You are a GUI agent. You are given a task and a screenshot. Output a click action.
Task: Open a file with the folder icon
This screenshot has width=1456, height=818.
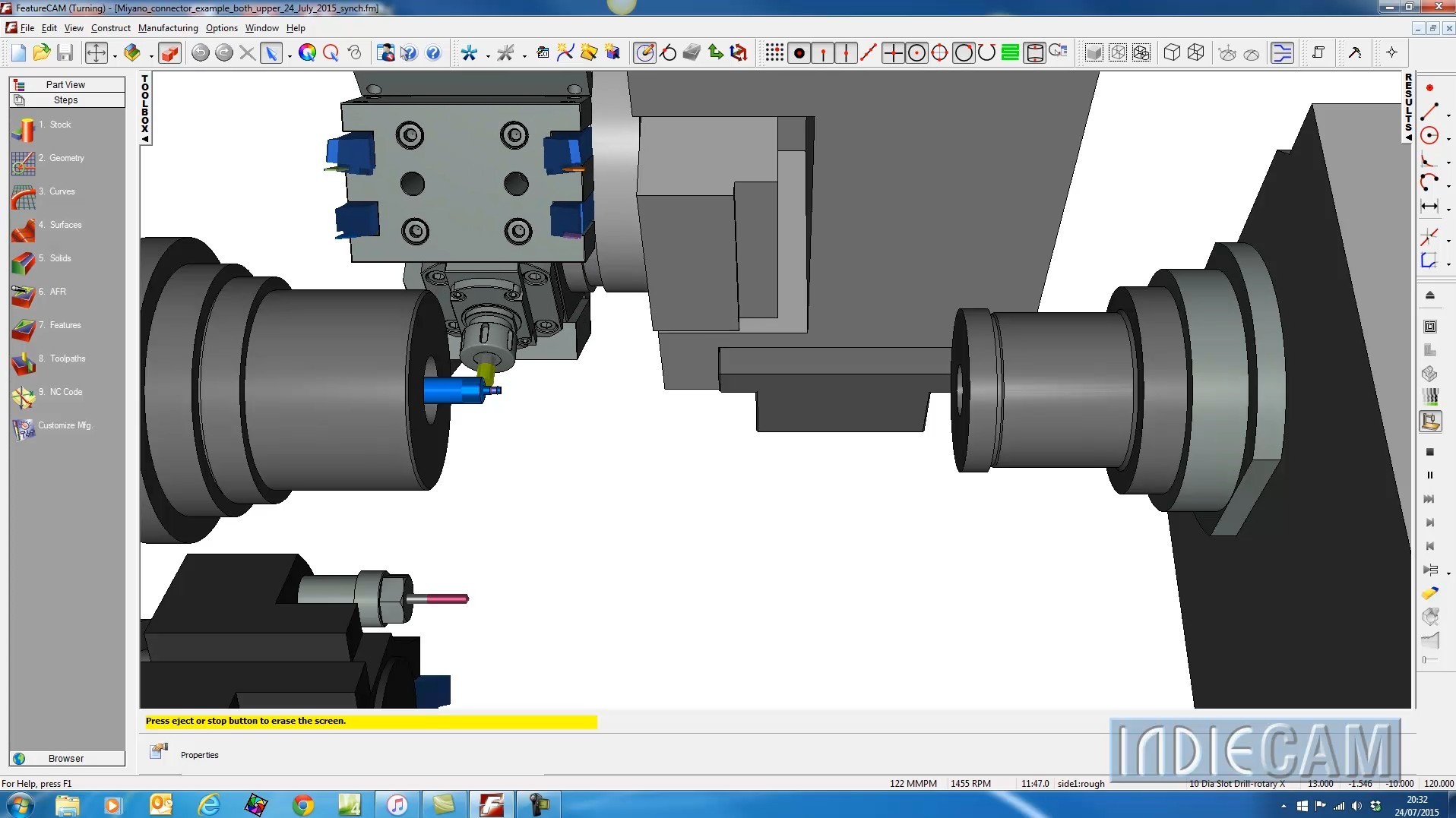(x=42, y=52)
